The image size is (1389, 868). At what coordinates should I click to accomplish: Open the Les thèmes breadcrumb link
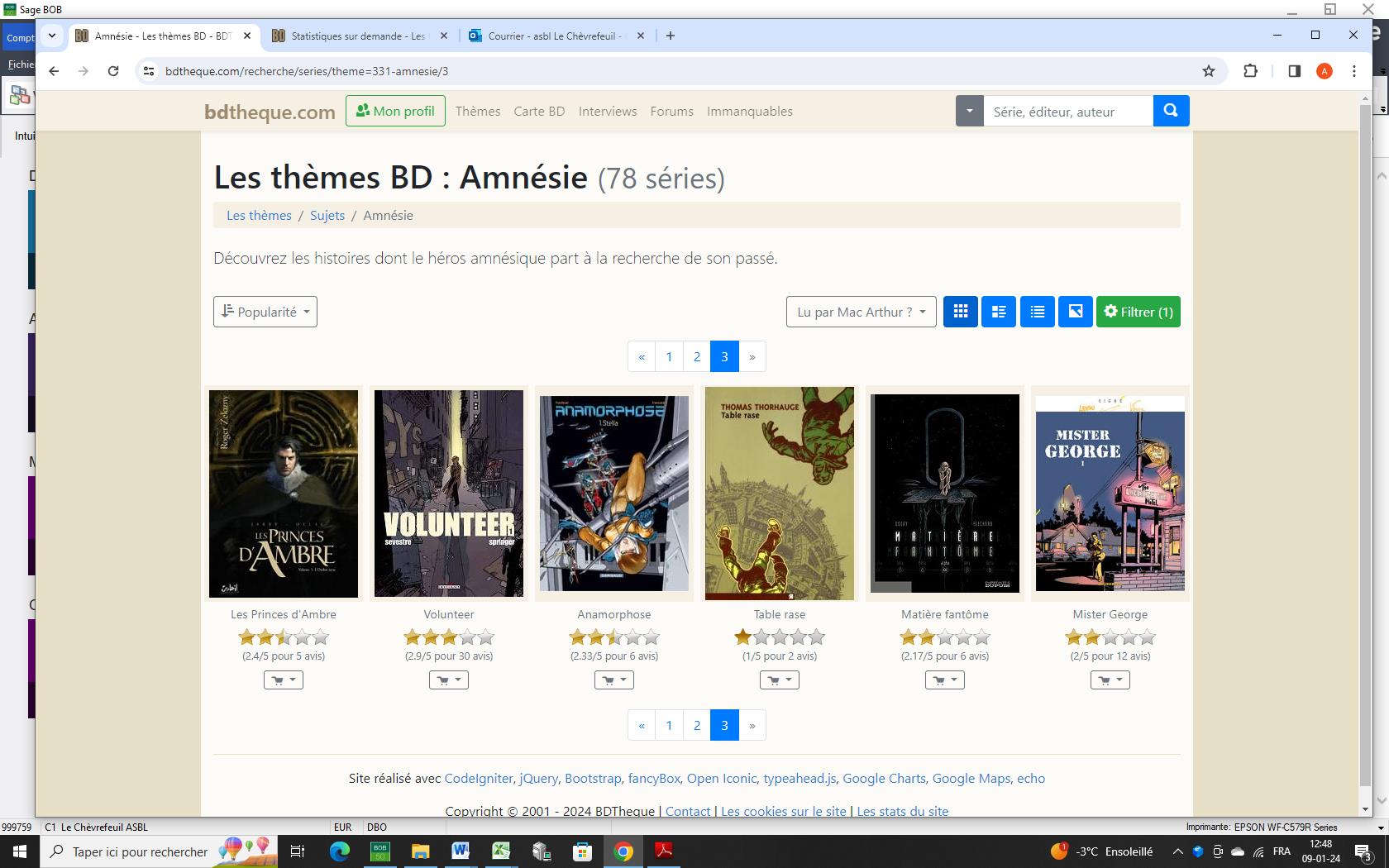259,215
